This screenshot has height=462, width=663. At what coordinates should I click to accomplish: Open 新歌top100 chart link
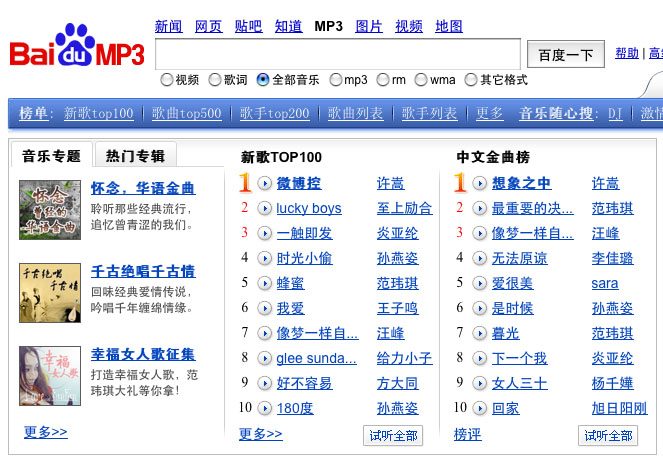tap(99, 113)
